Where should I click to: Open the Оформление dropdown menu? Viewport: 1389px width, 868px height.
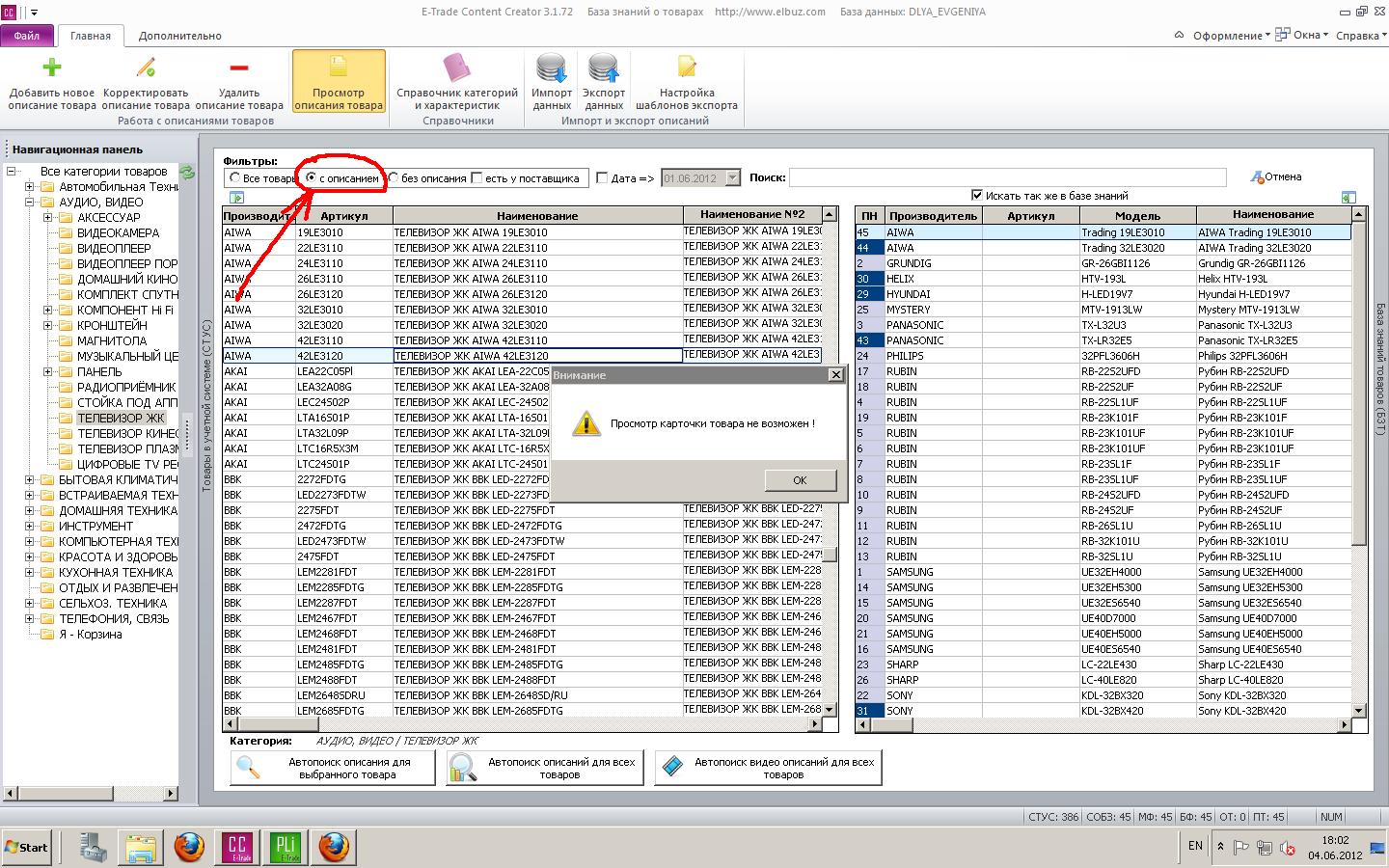pos(1232,36)
